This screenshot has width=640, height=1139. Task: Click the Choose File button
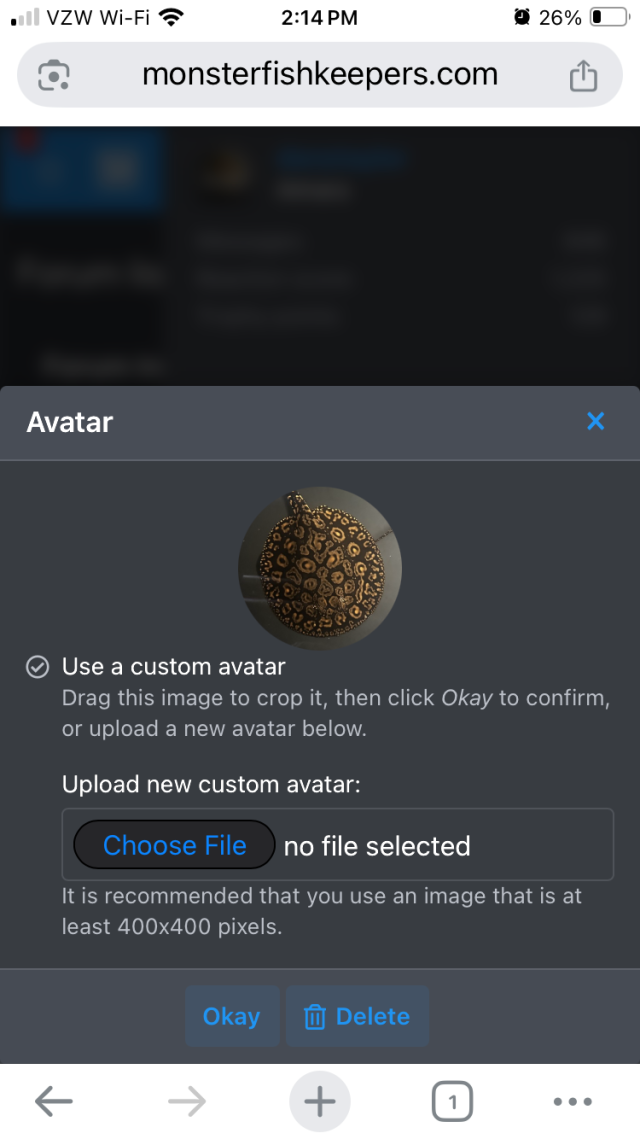coord(174,845)
